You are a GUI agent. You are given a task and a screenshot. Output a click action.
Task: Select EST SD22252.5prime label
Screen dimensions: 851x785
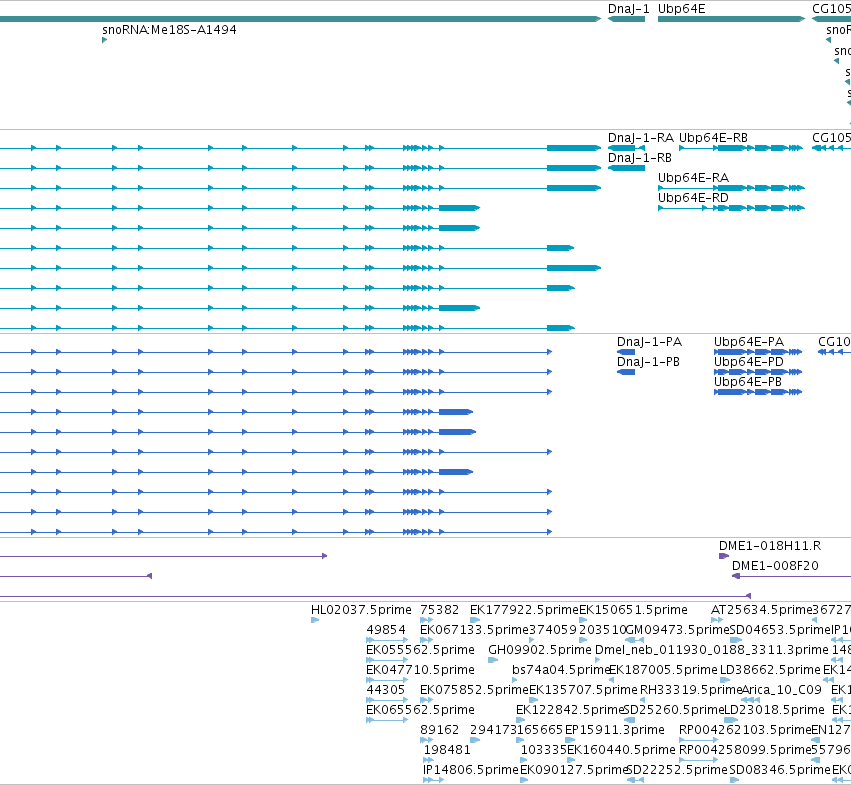(677, 770)
